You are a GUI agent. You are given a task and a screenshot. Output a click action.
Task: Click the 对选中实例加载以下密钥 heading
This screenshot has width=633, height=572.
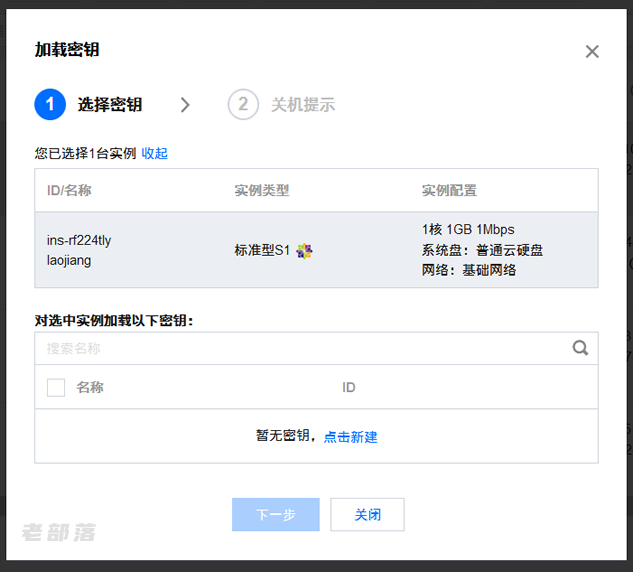pos(114,321)
